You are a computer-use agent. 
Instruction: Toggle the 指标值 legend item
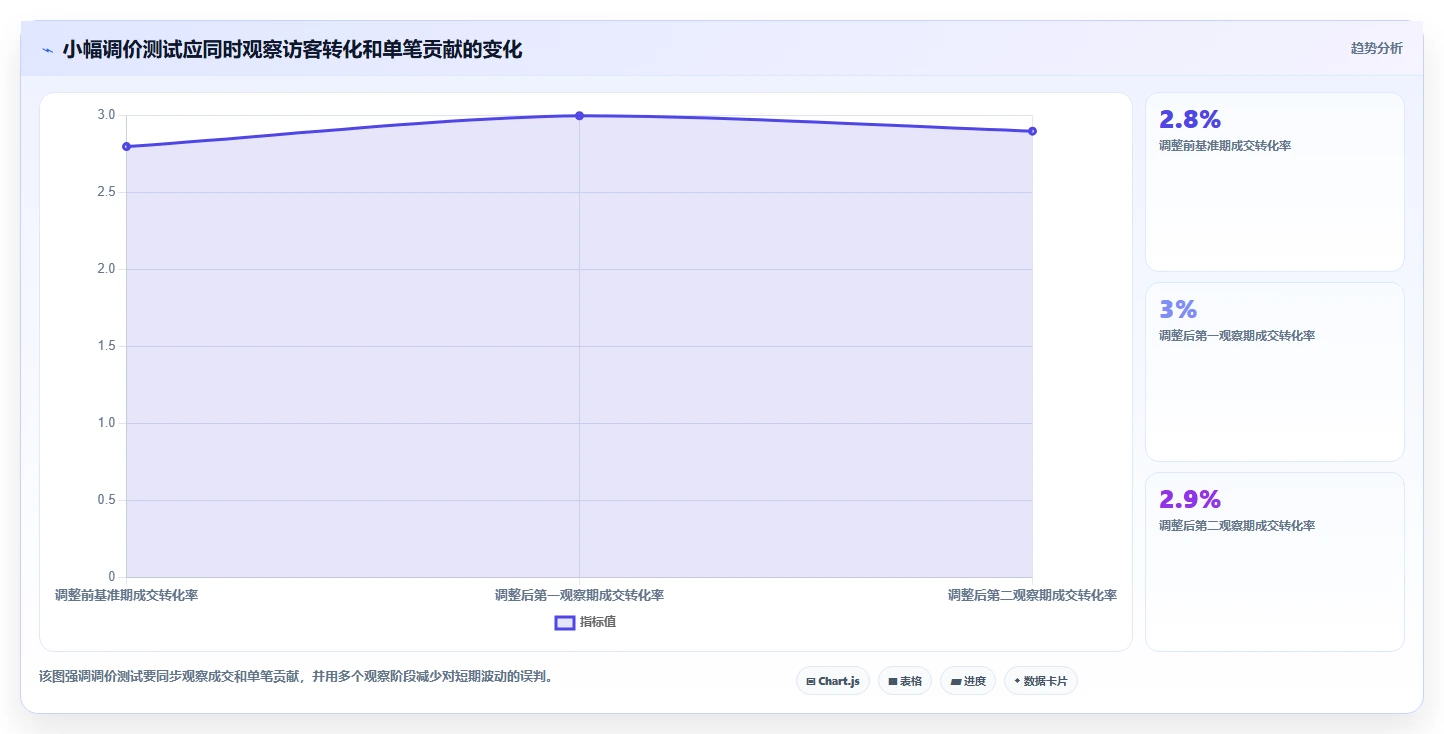(586, 622)
